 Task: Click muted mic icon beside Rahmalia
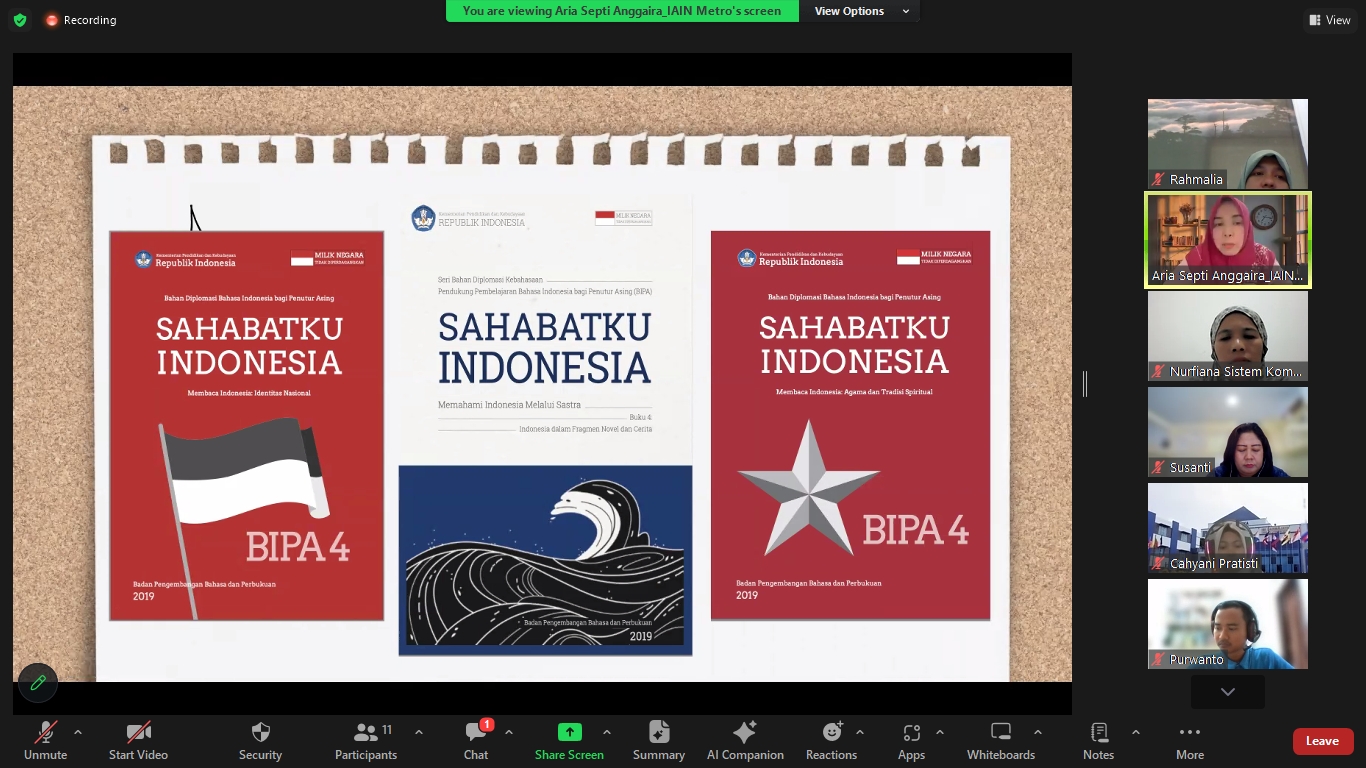pos(1159,179)
